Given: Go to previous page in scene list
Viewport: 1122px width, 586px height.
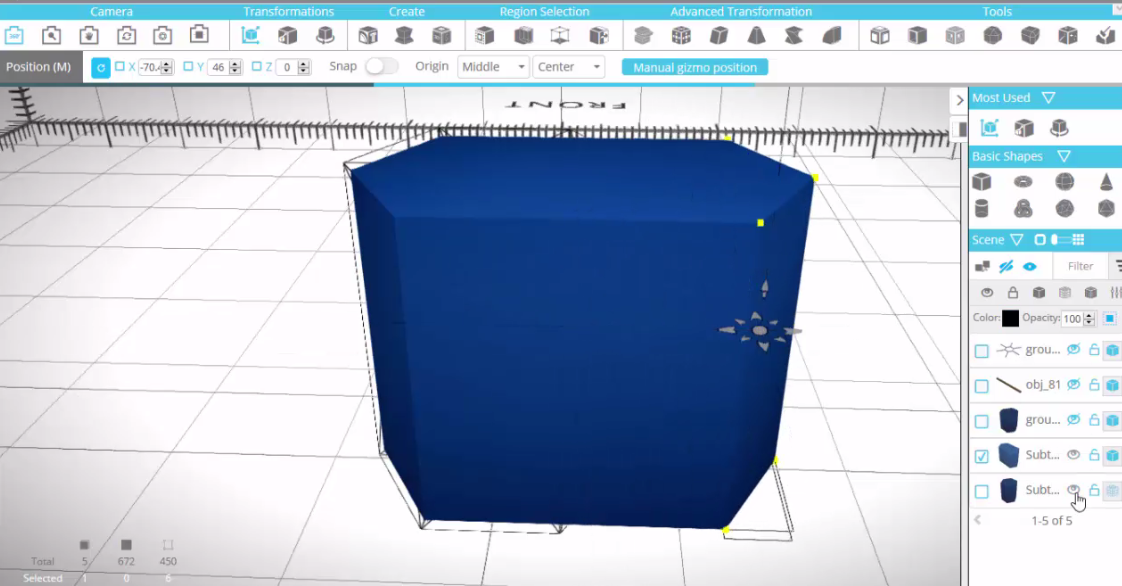Looking at the screenshot, I should tap(977, 520).
